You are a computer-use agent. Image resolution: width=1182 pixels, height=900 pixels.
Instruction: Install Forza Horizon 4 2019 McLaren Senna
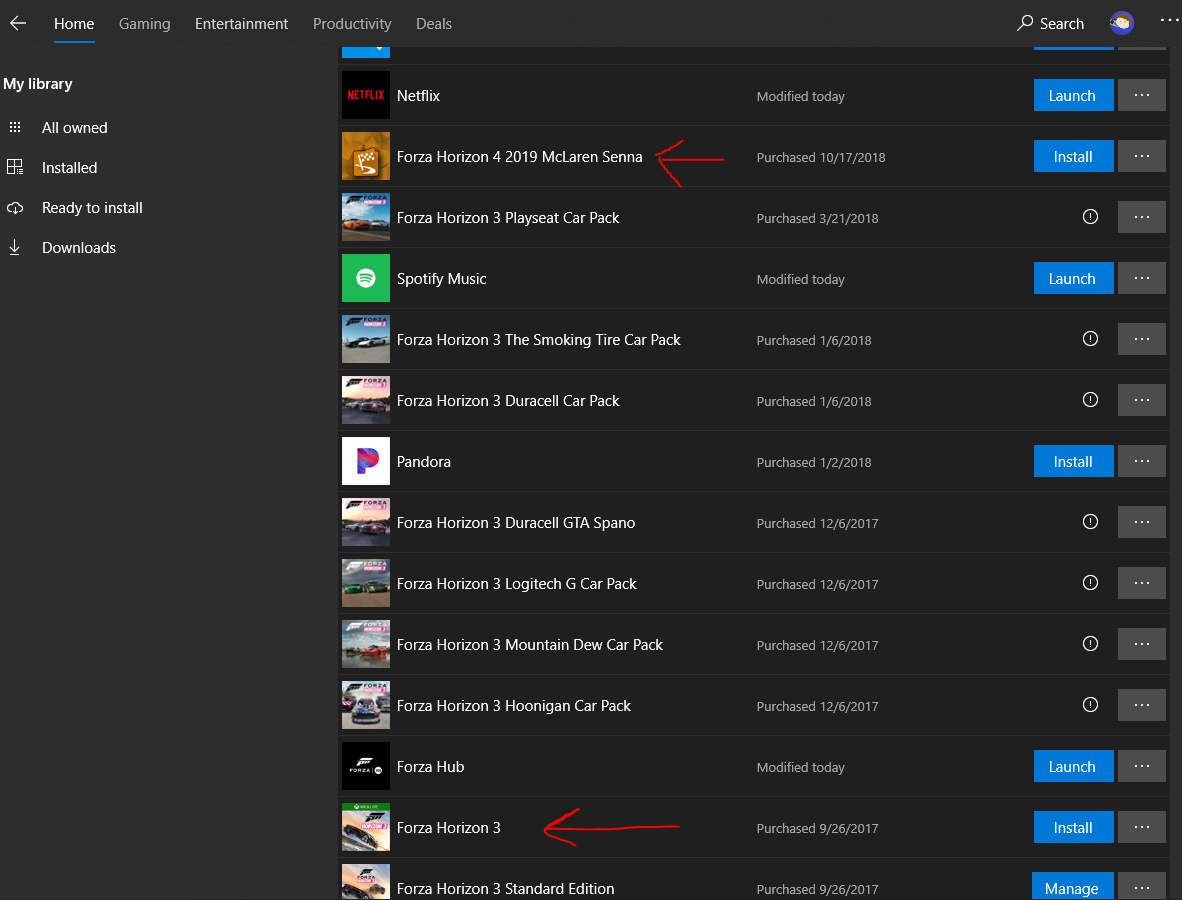tap(1073, 156)
